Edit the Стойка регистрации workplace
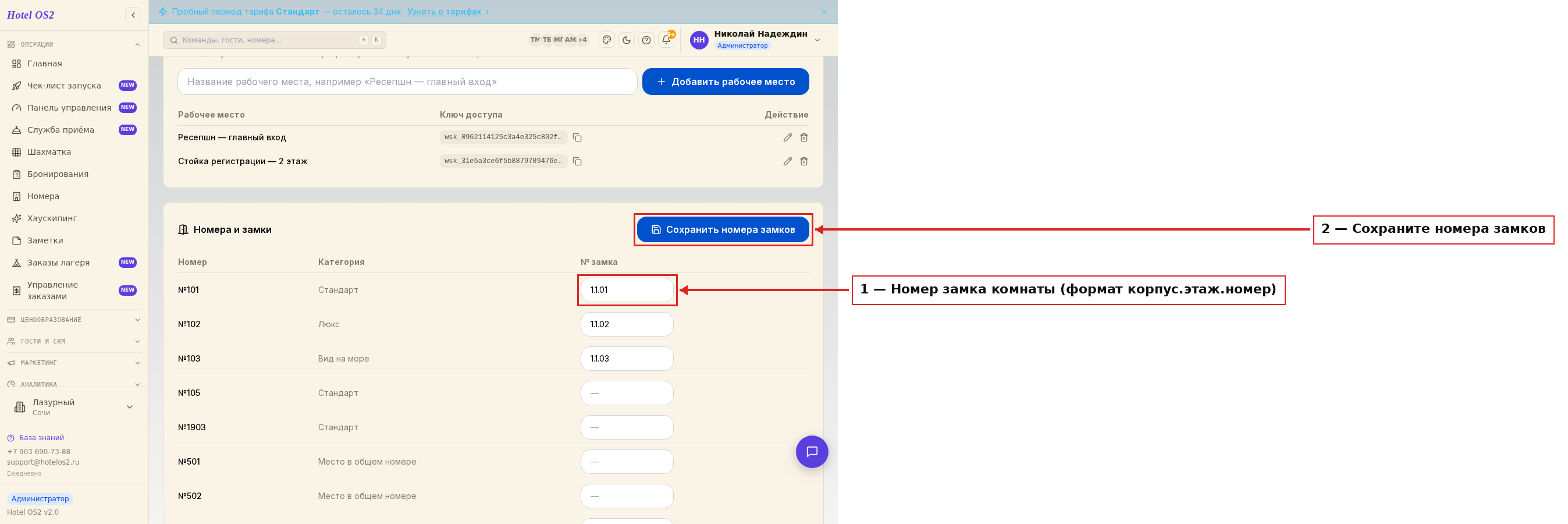 point(787,161)
